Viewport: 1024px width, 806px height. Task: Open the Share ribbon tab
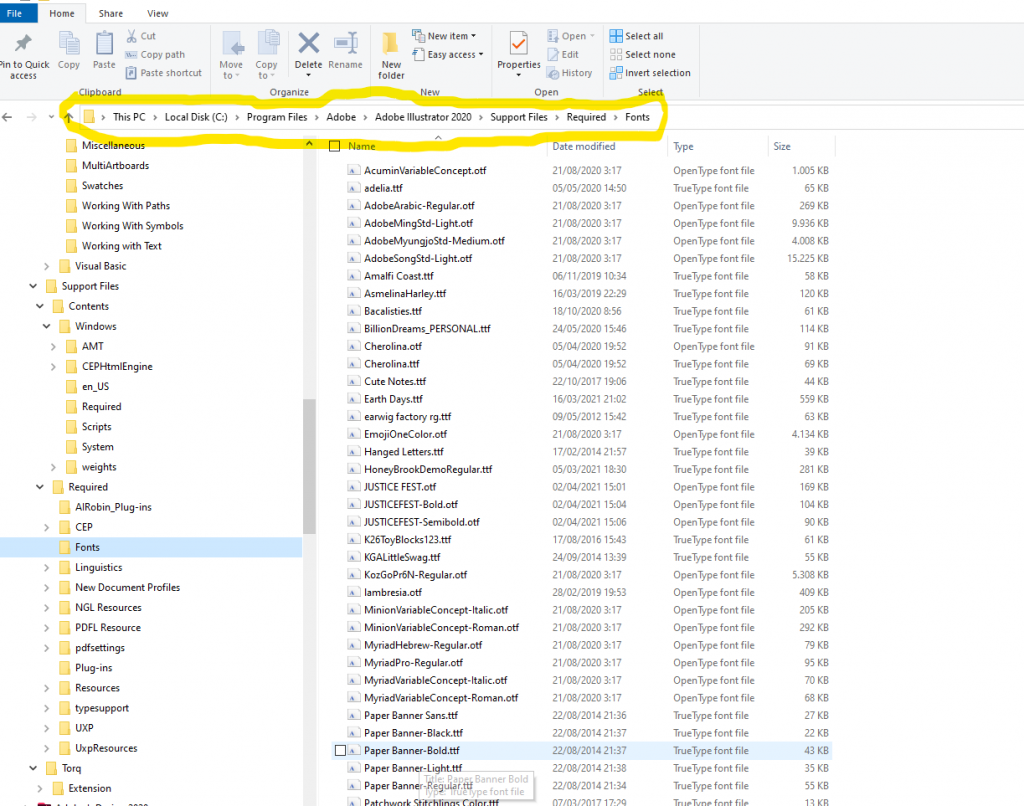[x=111, y=13]
